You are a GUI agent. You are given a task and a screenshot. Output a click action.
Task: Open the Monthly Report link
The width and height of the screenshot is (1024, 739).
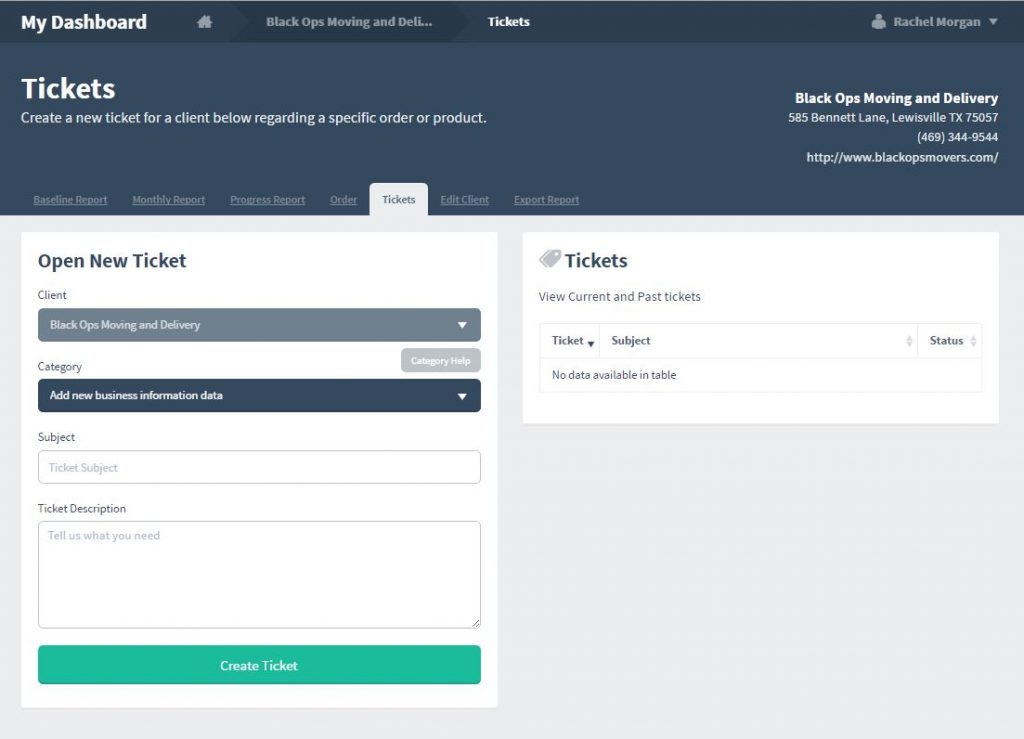[x=168, y=199]
